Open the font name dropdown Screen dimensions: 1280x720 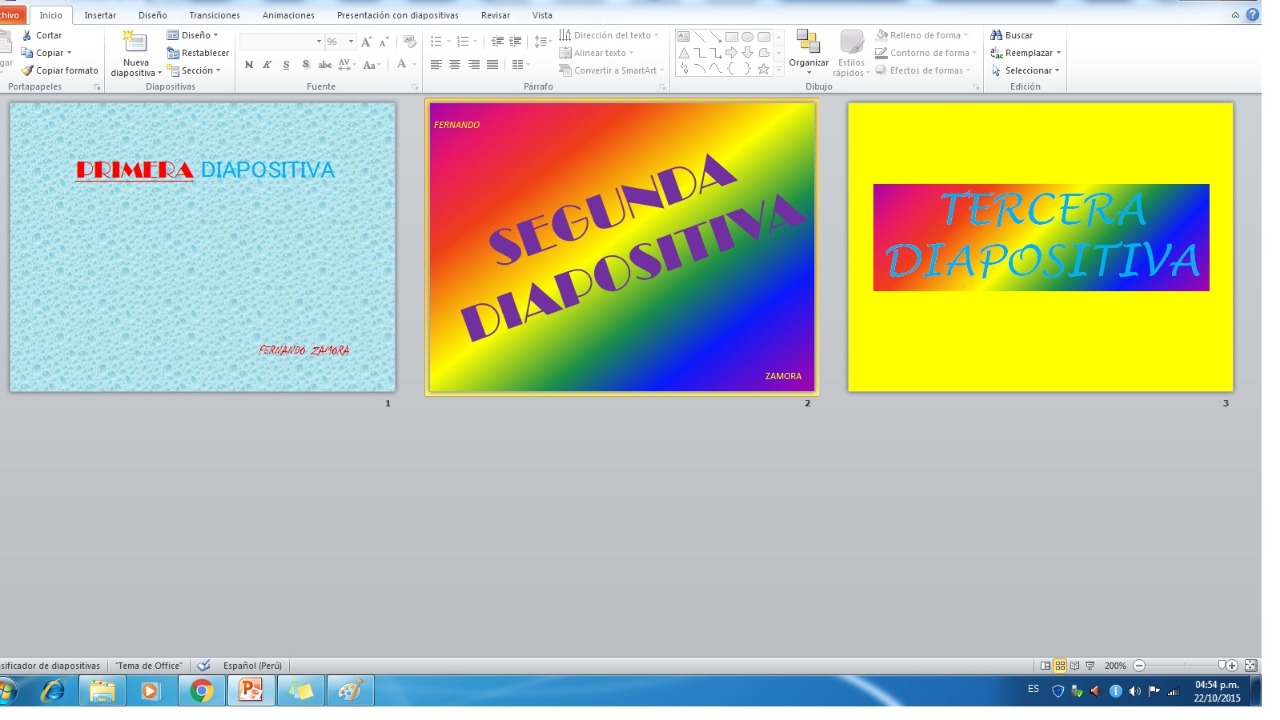coord(319,41)
